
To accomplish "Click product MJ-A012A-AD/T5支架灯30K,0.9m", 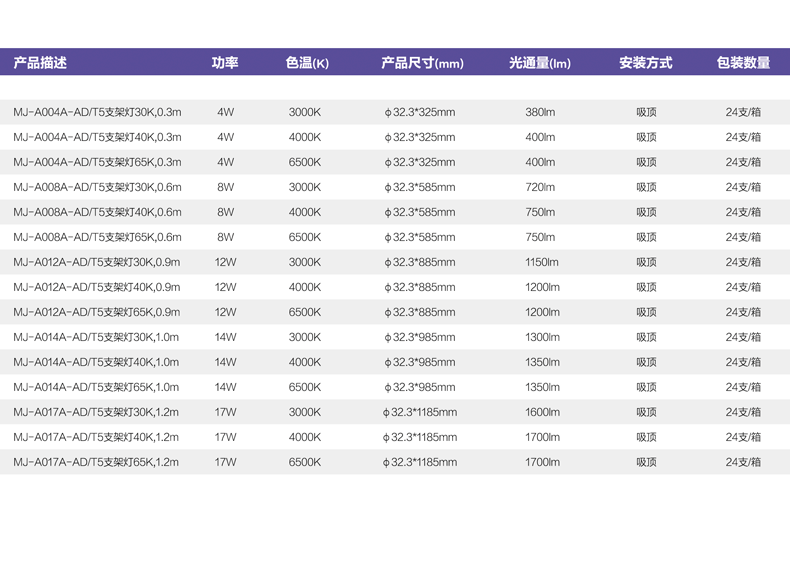I will (97, 262).
